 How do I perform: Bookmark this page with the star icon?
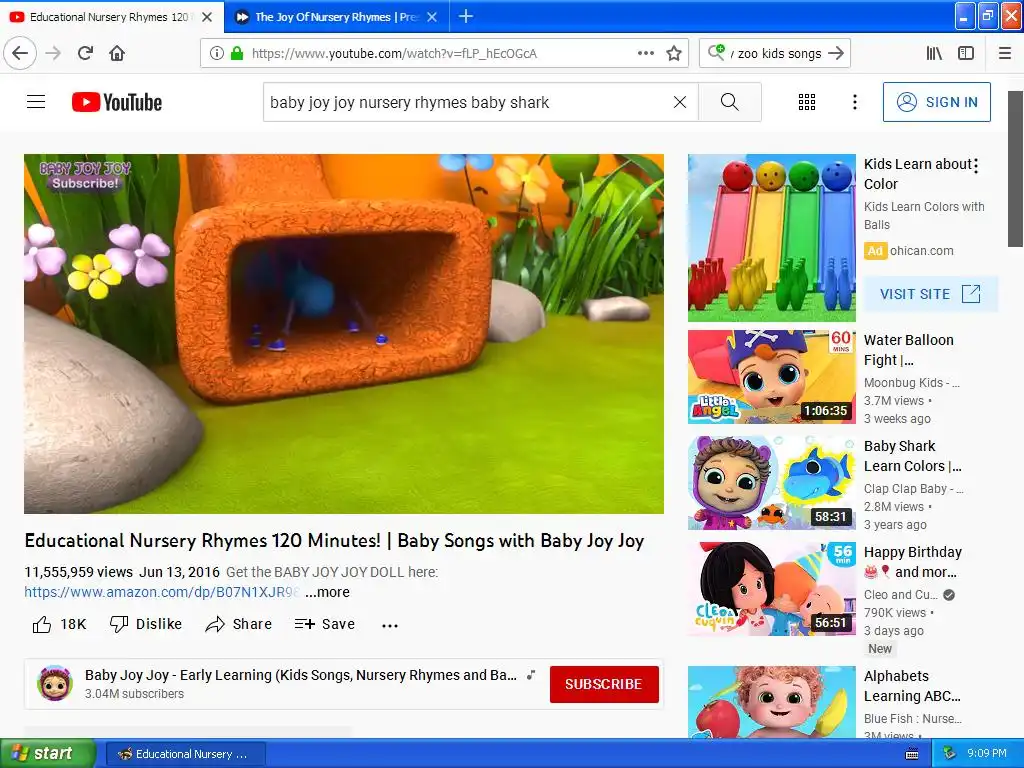point(674,53)
